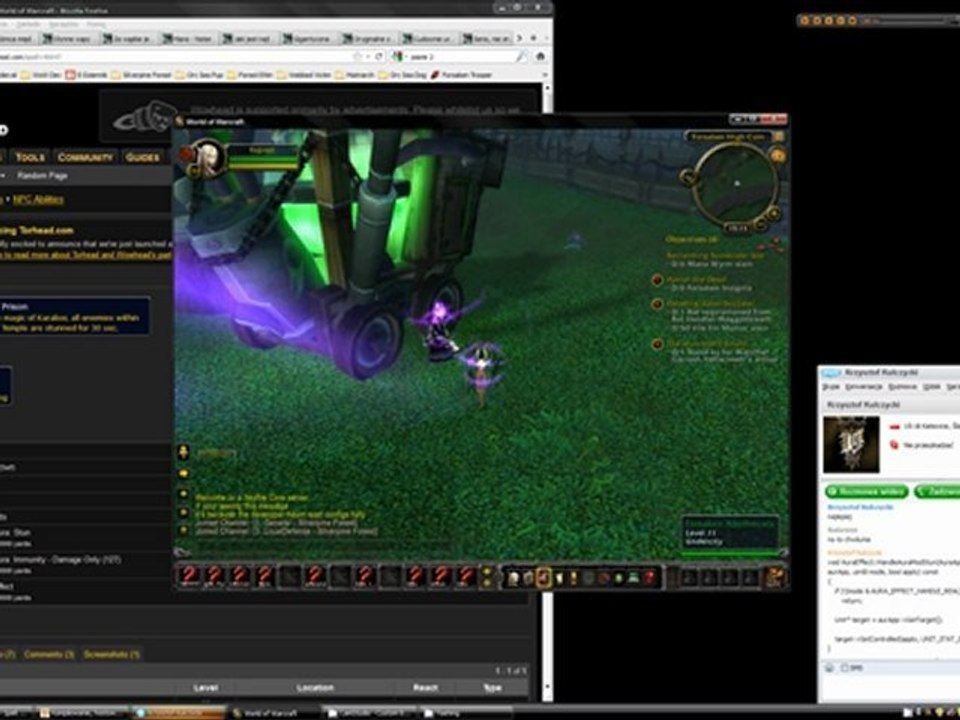
Task: Open the red help request micro button
Action: tap(648, 577)
